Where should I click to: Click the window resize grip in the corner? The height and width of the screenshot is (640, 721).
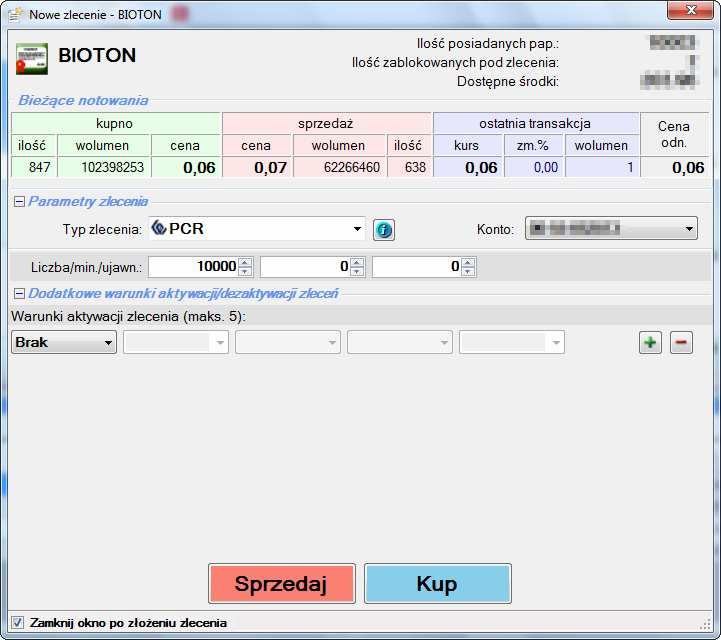point(705,624)
